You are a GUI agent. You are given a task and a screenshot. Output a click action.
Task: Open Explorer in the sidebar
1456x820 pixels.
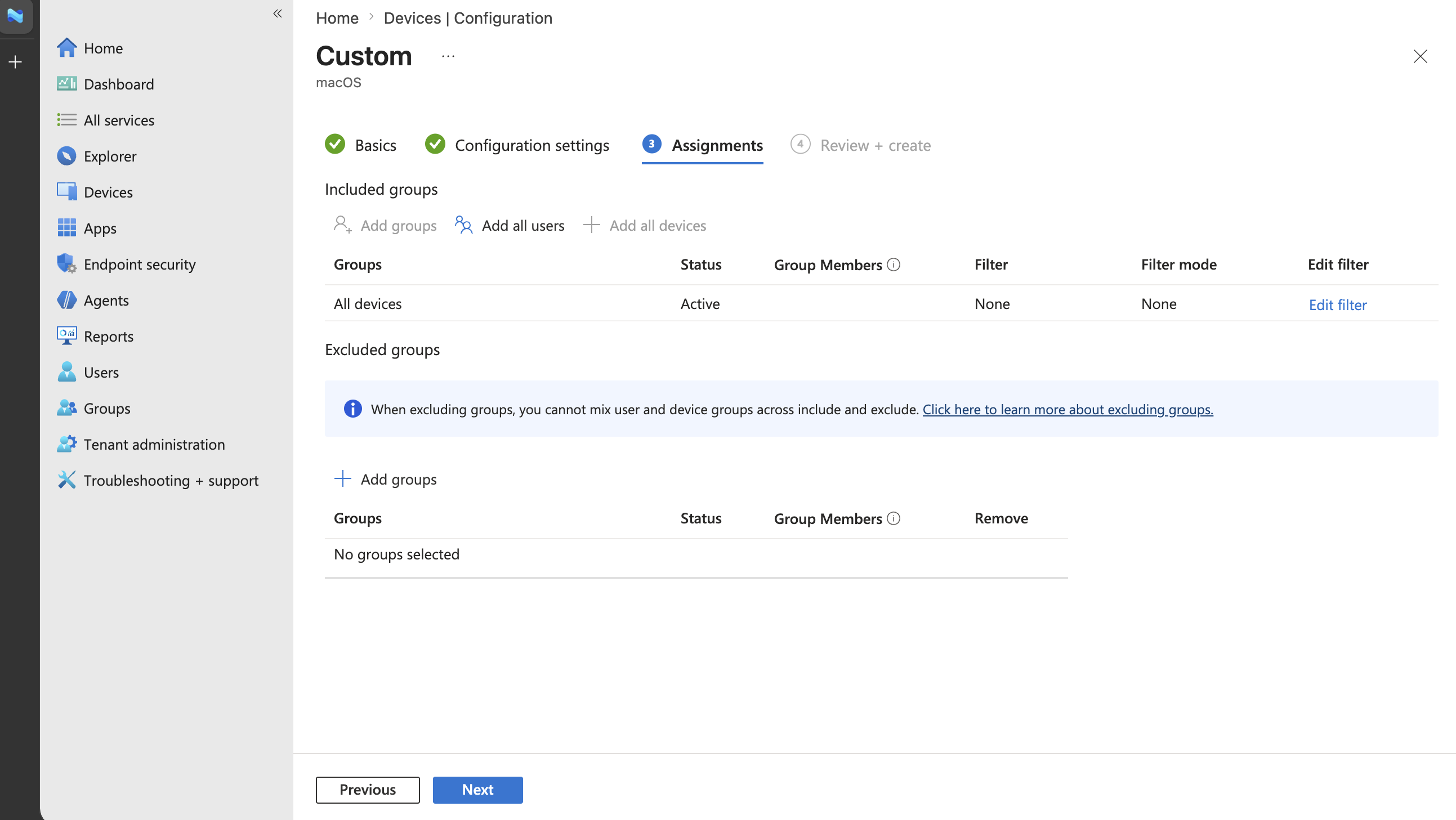point(110,156)
